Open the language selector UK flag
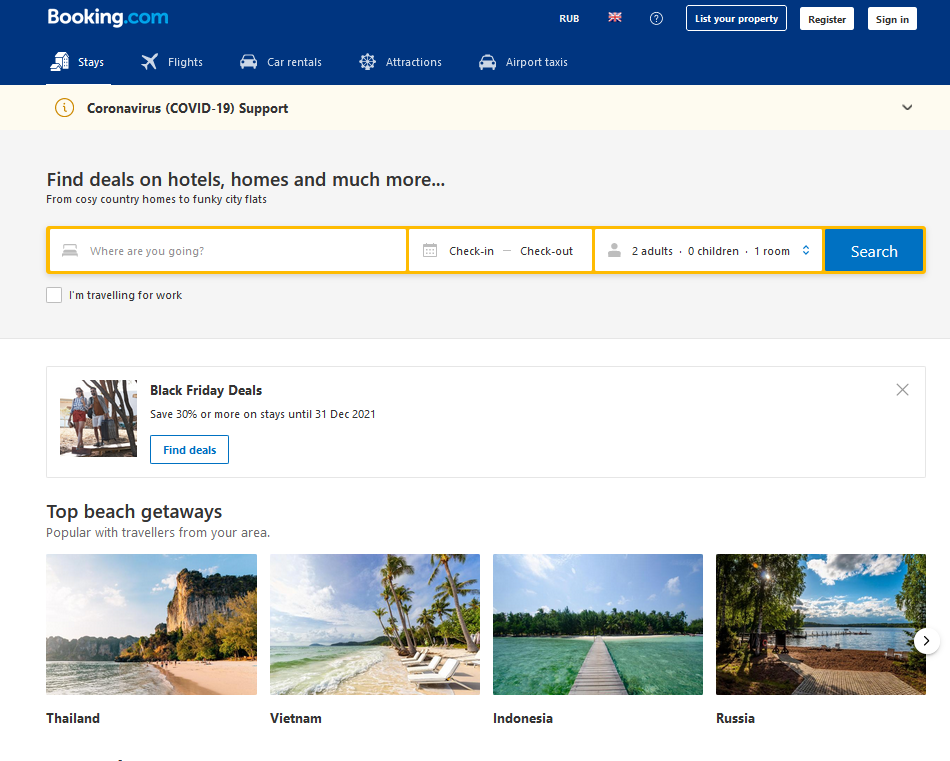950x761 pixels. click(615, 18)
